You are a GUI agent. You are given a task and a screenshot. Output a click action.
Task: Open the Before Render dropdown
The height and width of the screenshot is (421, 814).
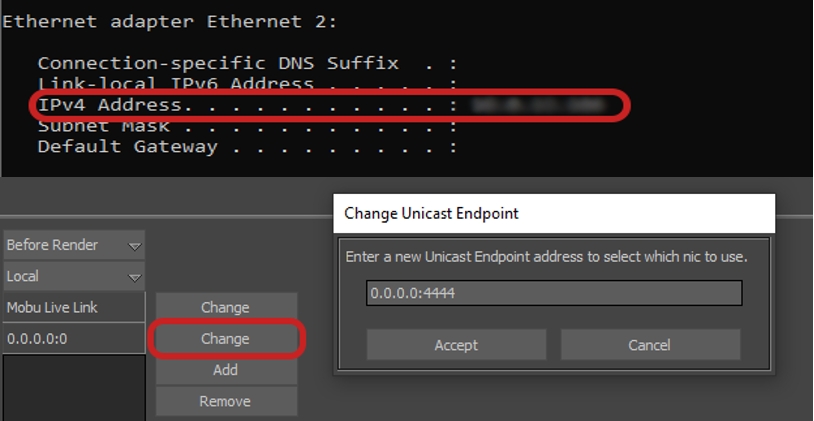pyautogui.click(x=74, y=245)
